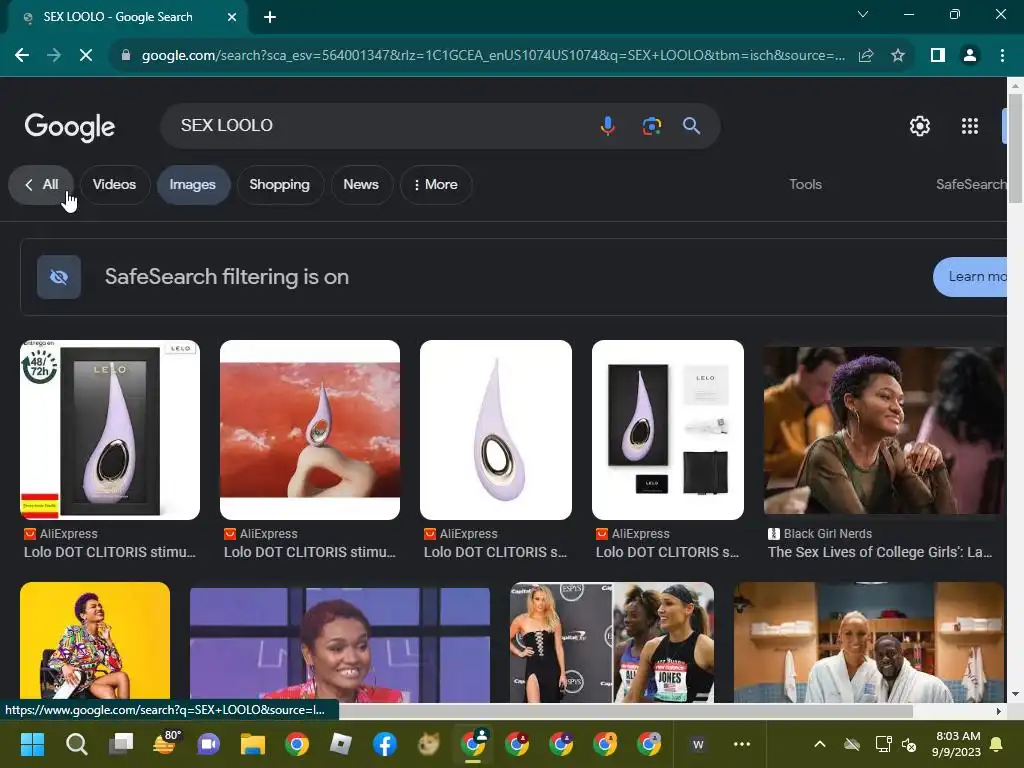Open the Google apps grid

(x=970, y=126)
